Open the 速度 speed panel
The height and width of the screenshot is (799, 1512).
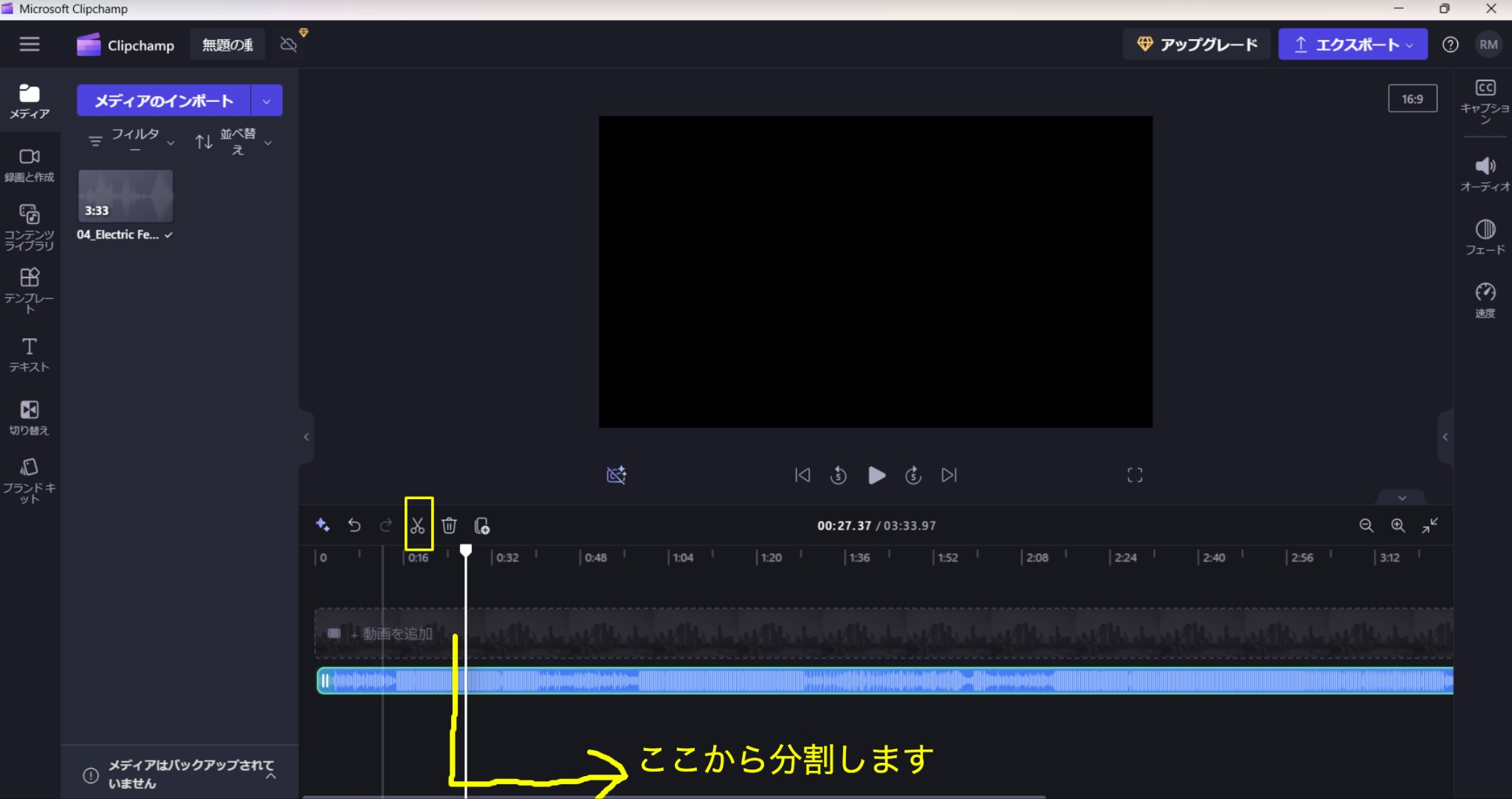pyautogui.click(x=1485, y=300)
